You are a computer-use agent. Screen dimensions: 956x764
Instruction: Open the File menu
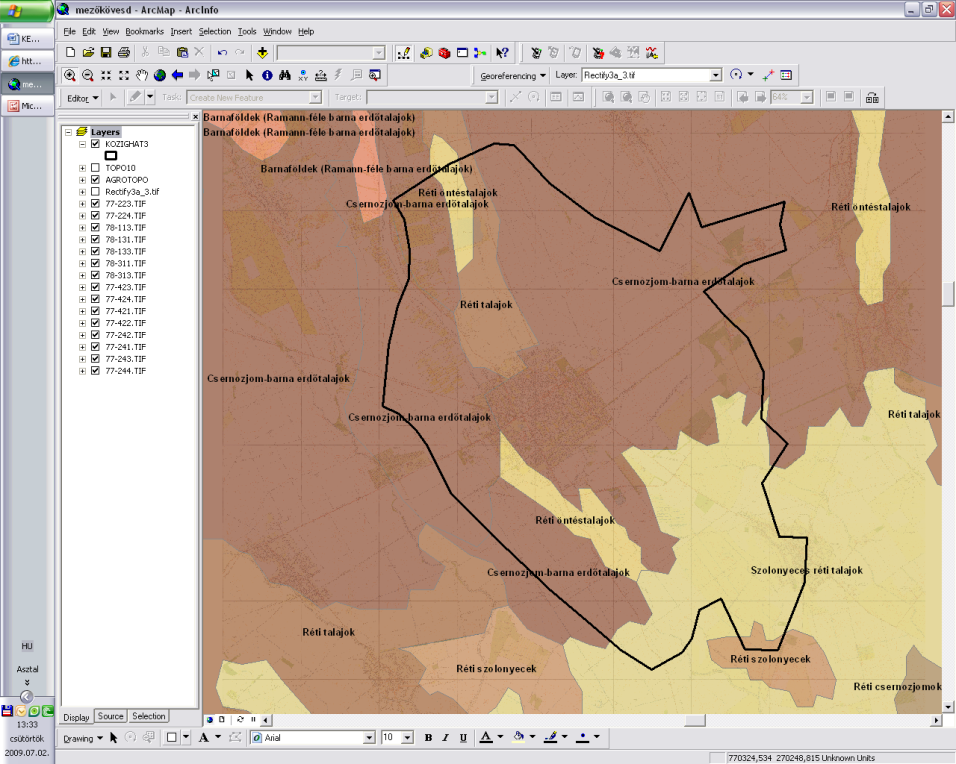tap(70, 31)
